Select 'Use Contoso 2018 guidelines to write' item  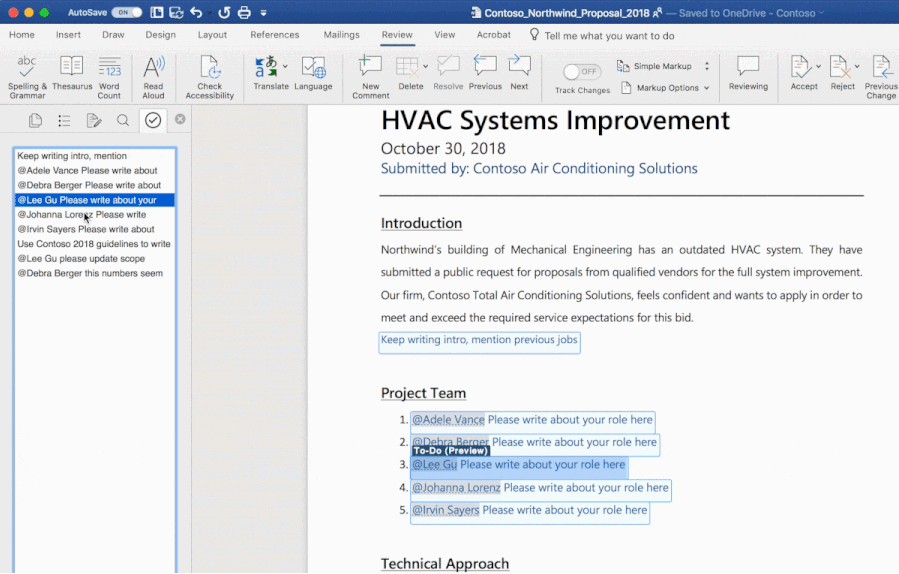[x=95, y=244]
